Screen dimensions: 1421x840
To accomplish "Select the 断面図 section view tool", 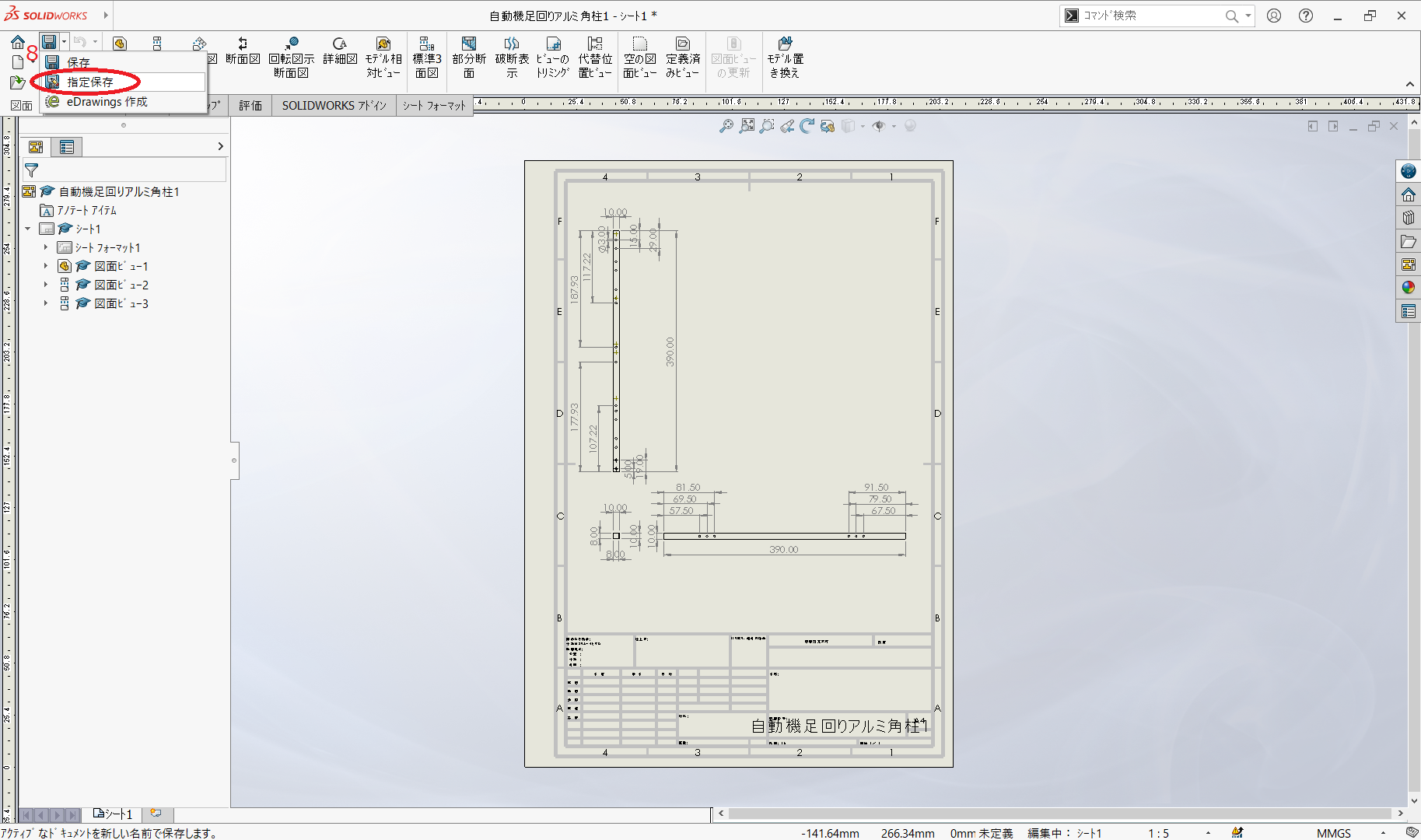I will pyautogui.click(x=243, y=51).
